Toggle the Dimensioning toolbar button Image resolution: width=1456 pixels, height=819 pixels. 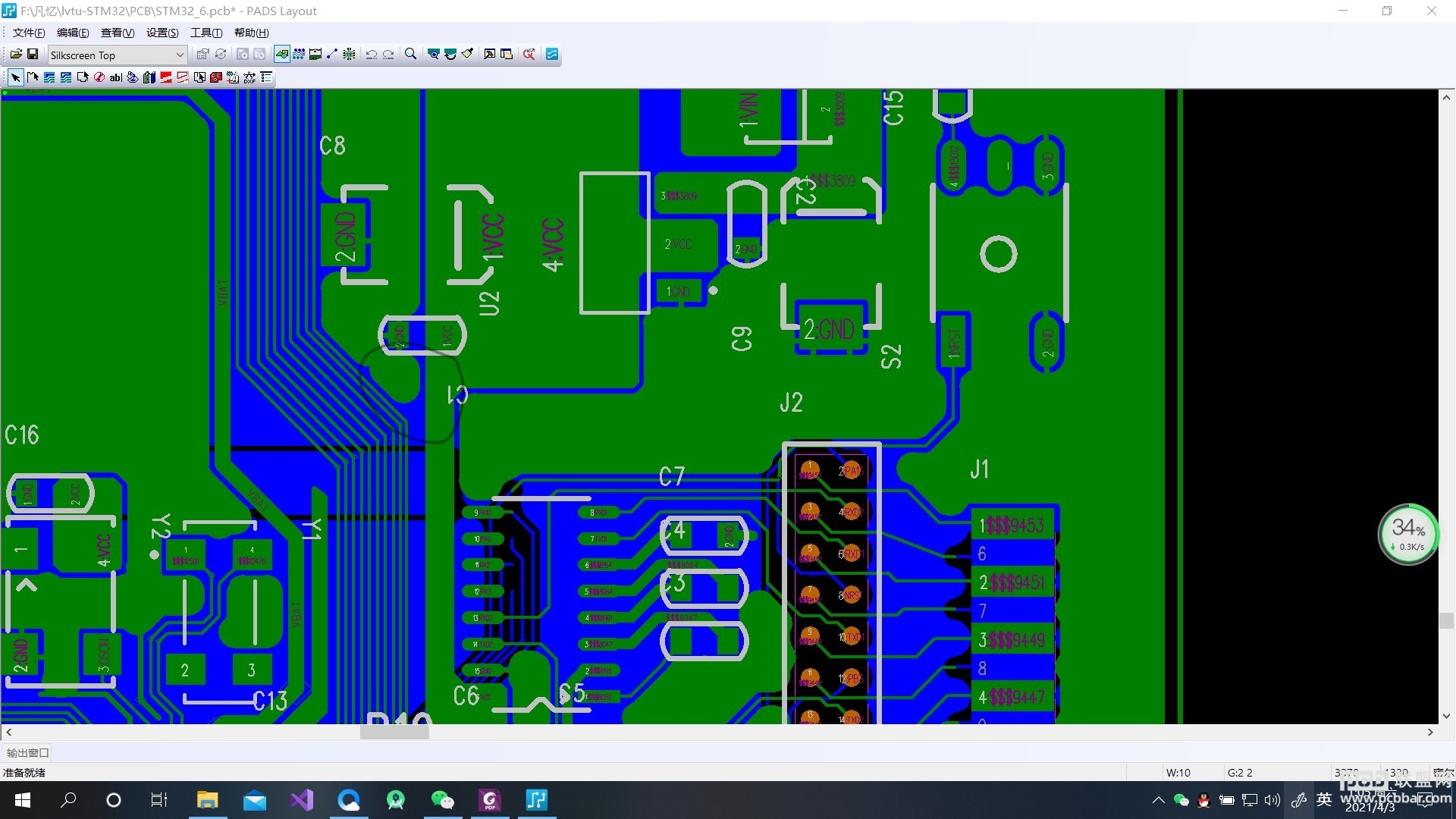click(x=315, y=55)
